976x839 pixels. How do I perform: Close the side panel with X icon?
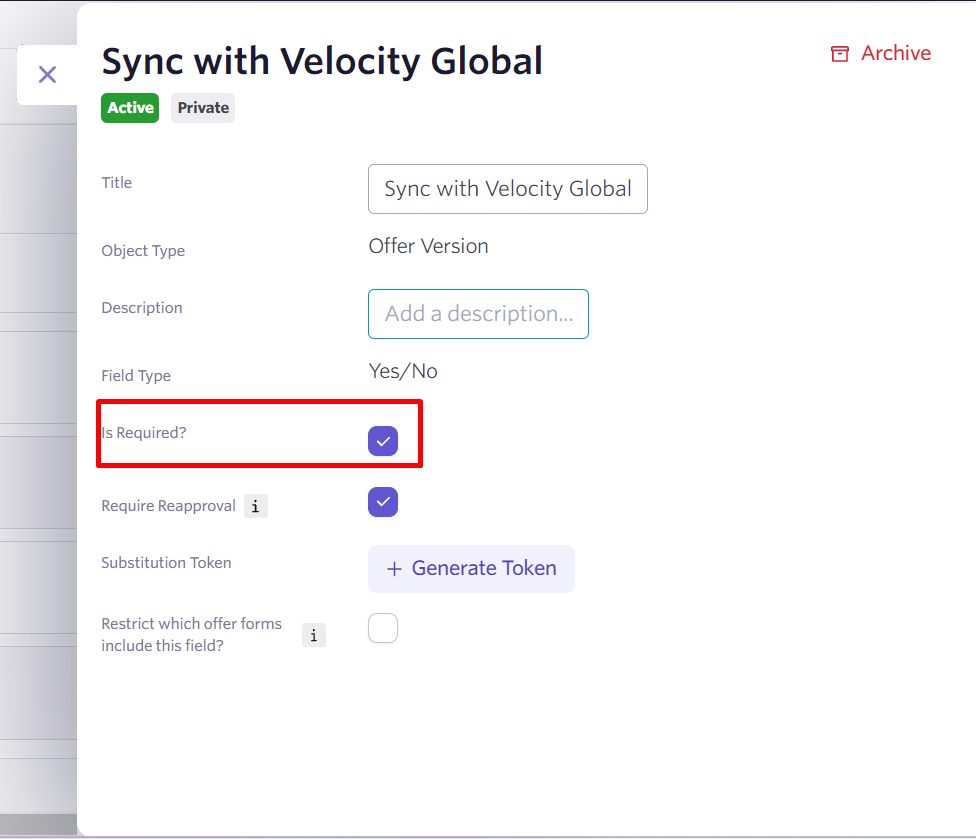pyautogui.click(x=47, y=75)
